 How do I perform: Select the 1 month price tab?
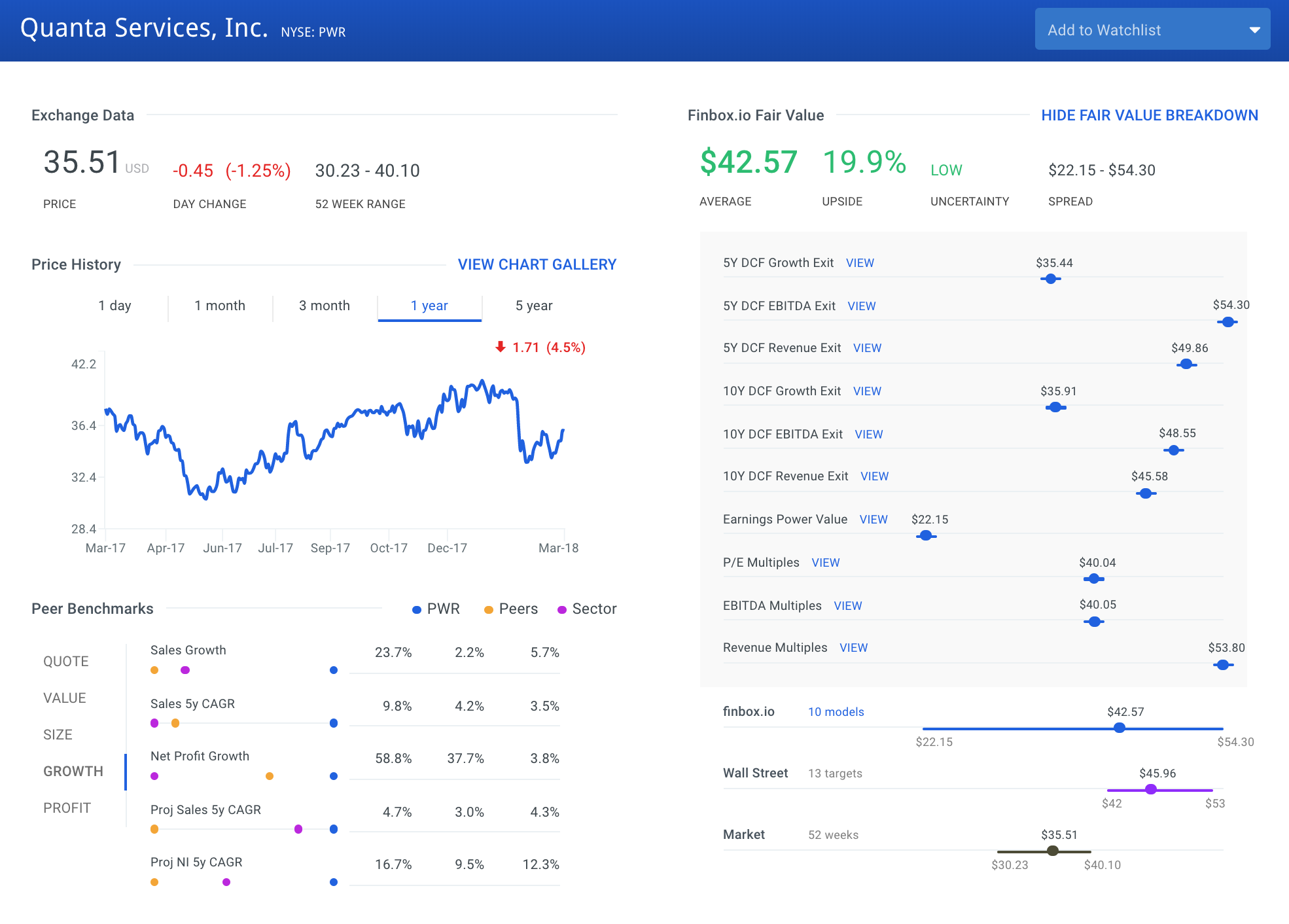pyautogui.click(x=220, y=306)
